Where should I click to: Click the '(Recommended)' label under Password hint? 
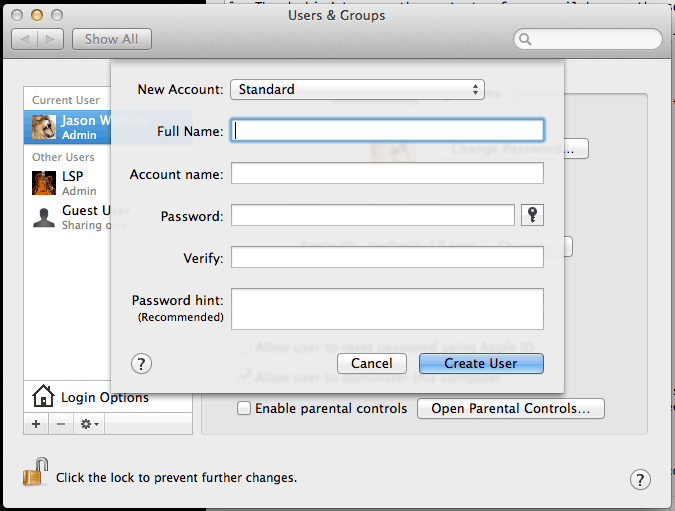pyautogui.click(x=180, y=317)
